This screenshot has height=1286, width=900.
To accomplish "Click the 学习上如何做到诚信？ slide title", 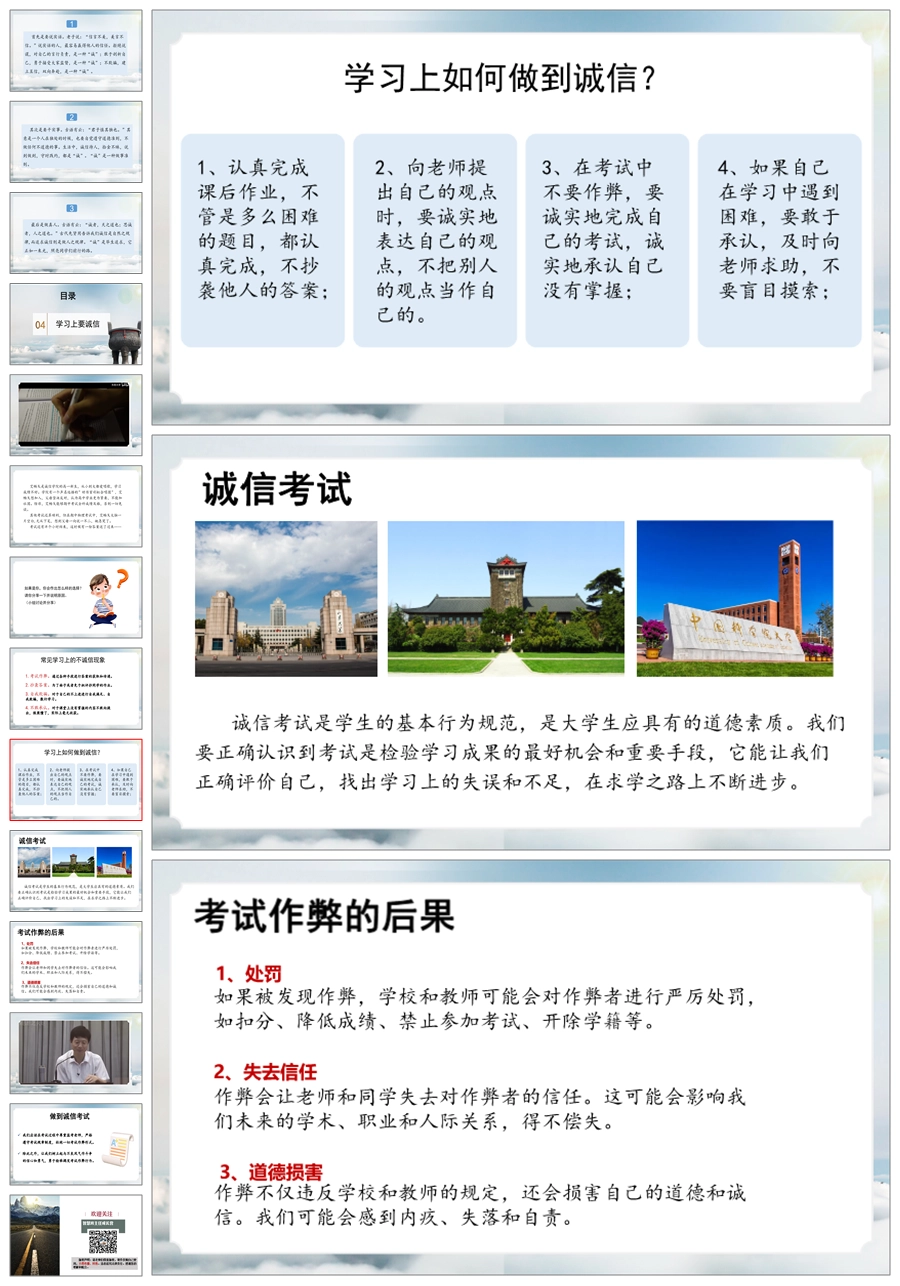I will pyautogui.click(x=501, y=78).
